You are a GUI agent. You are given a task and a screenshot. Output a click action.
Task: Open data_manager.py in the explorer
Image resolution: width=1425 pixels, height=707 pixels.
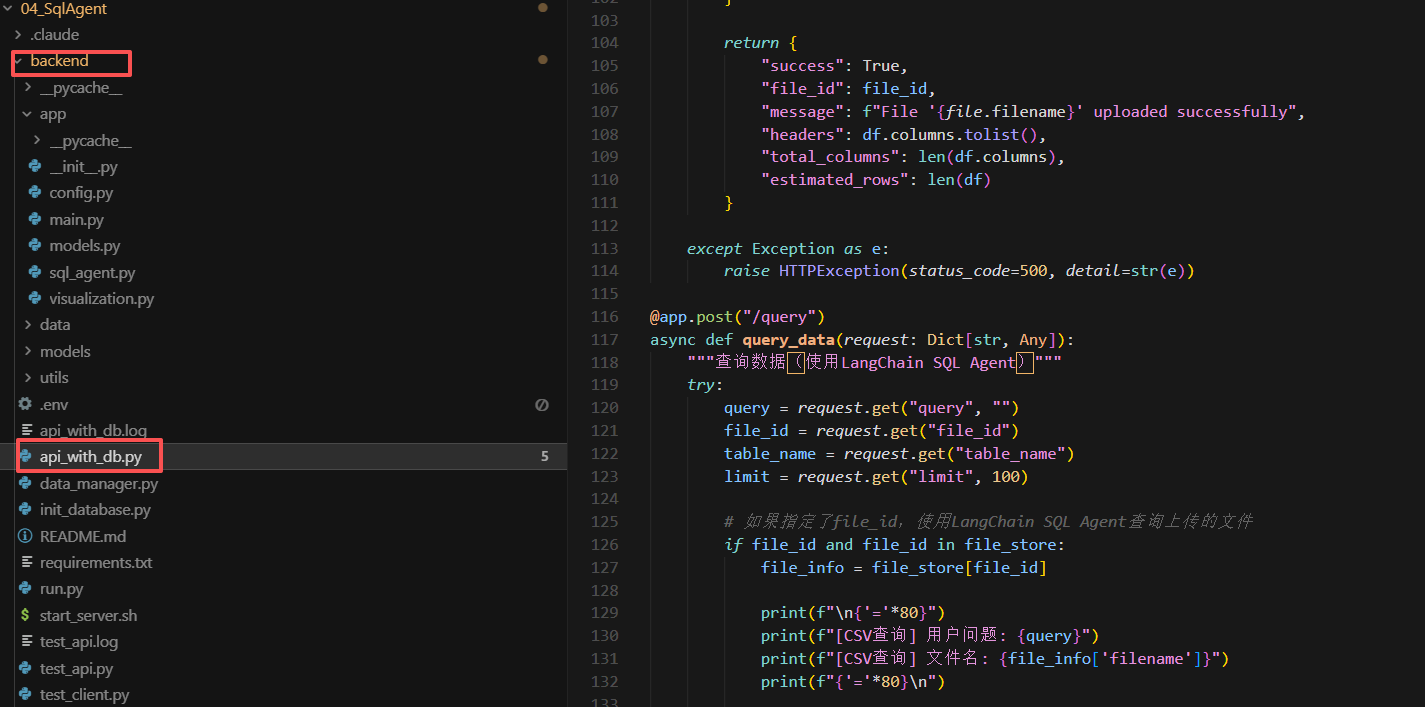[99, 484]
